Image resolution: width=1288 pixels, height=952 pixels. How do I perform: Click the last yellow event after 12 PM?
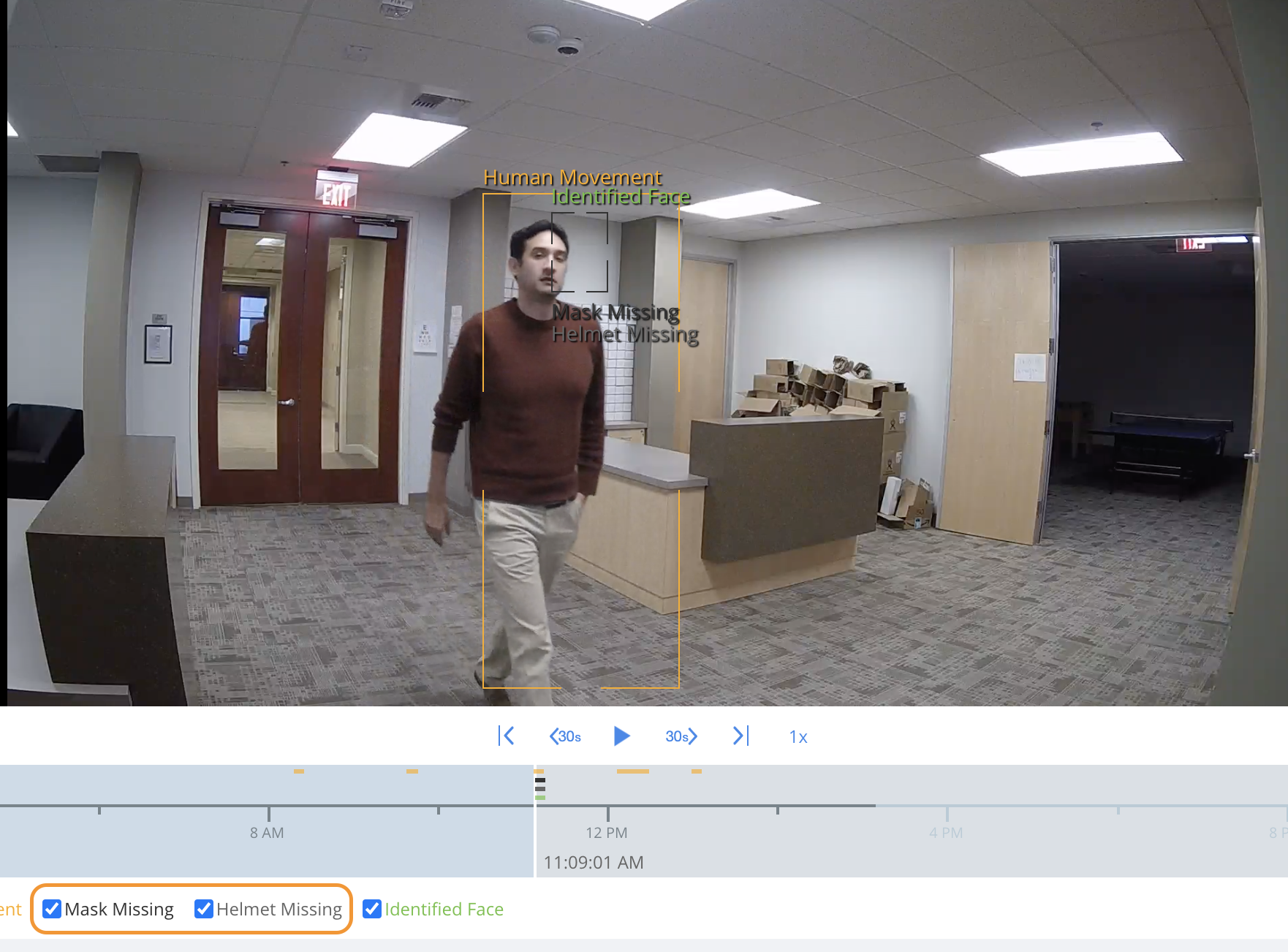pos(697,771)
